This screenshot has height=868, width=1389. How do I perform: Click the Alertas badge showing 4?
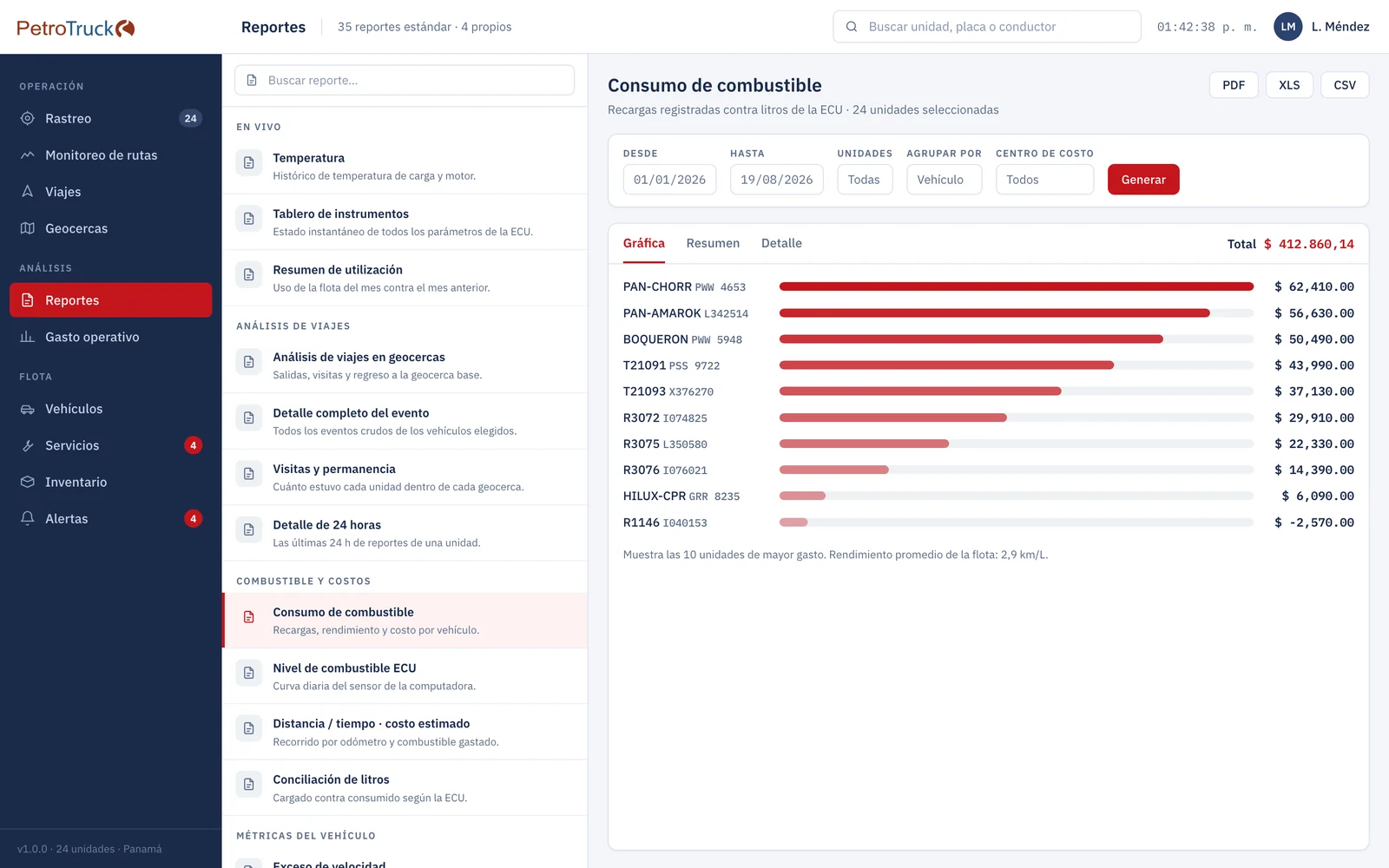pos(194,518)
